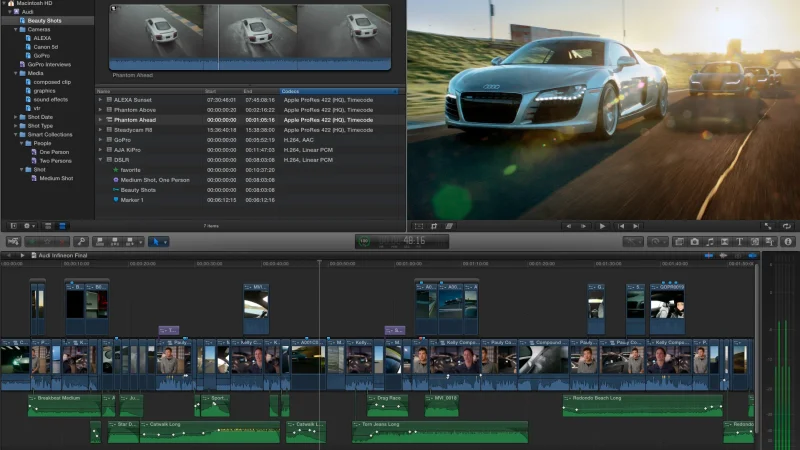Activate the Distort tool in viewer
This screenshot has width=800, height=450.
449,226
